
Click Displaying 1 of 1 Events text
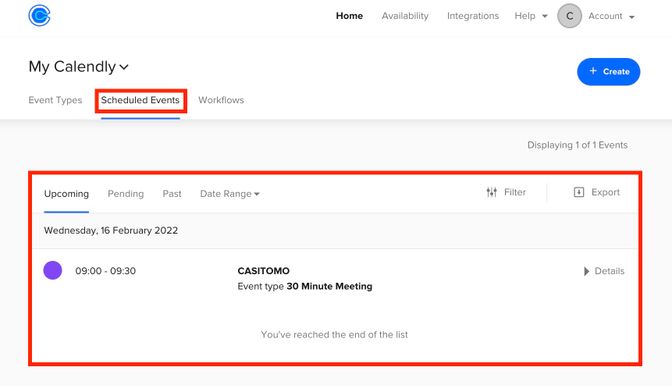pos(577,145)
